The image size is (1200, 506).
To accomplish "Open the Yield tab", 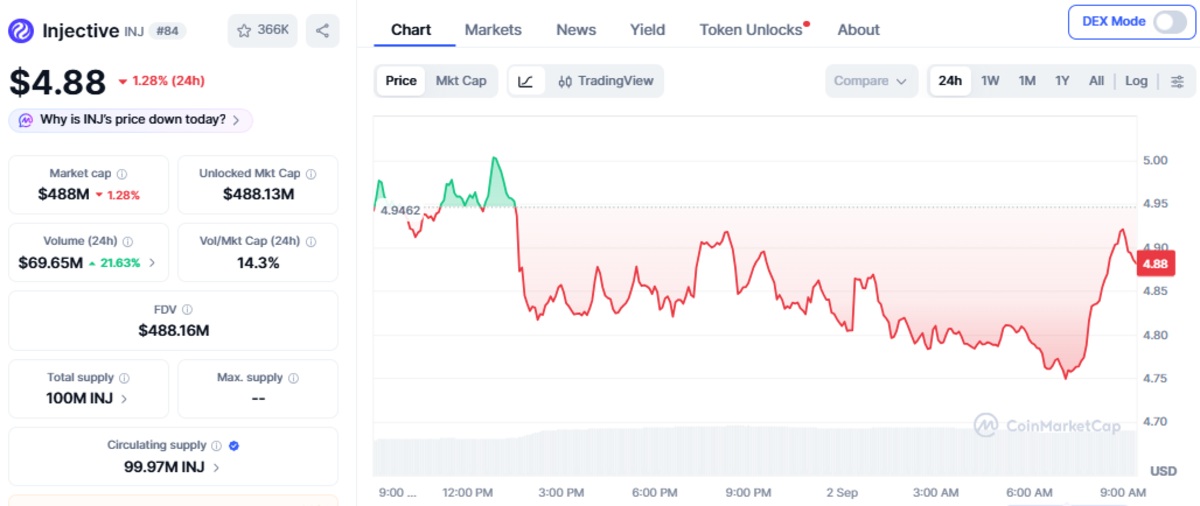I will 647,29.
